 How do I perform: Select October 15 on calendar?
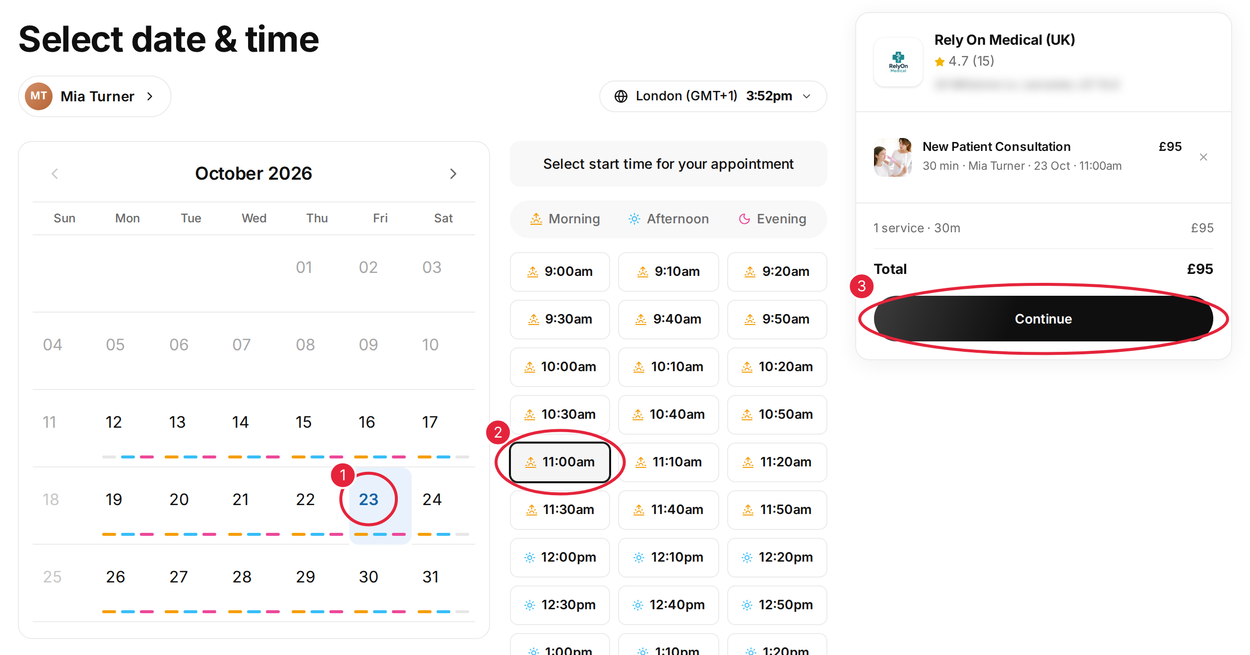click(304, 423)
